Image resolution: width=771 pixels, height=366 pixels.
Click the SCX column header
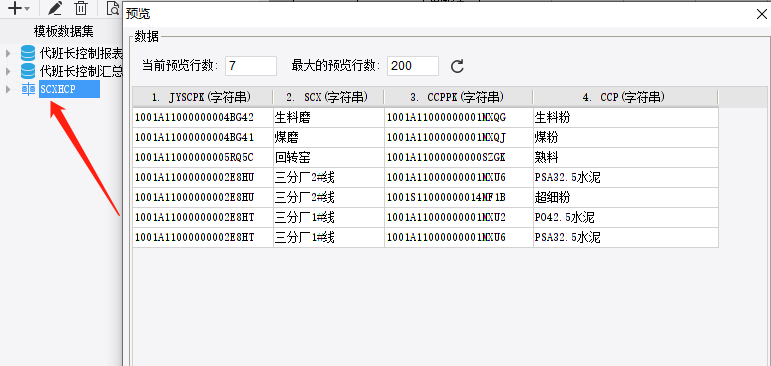click(328, 97)
